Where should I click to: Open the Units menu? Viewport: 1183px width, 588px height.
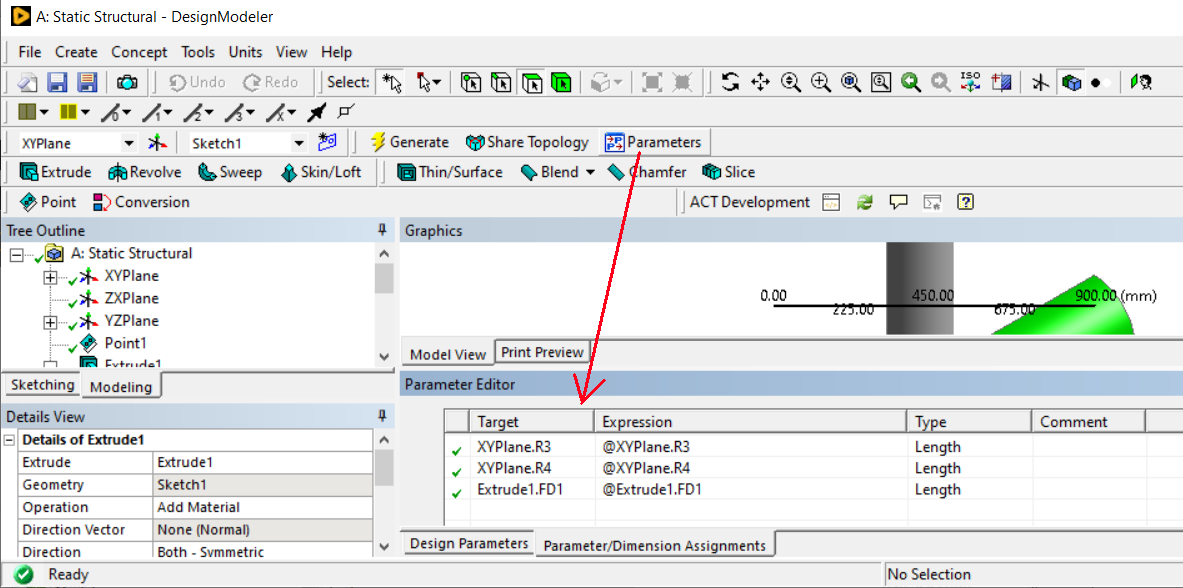[245, 52]
